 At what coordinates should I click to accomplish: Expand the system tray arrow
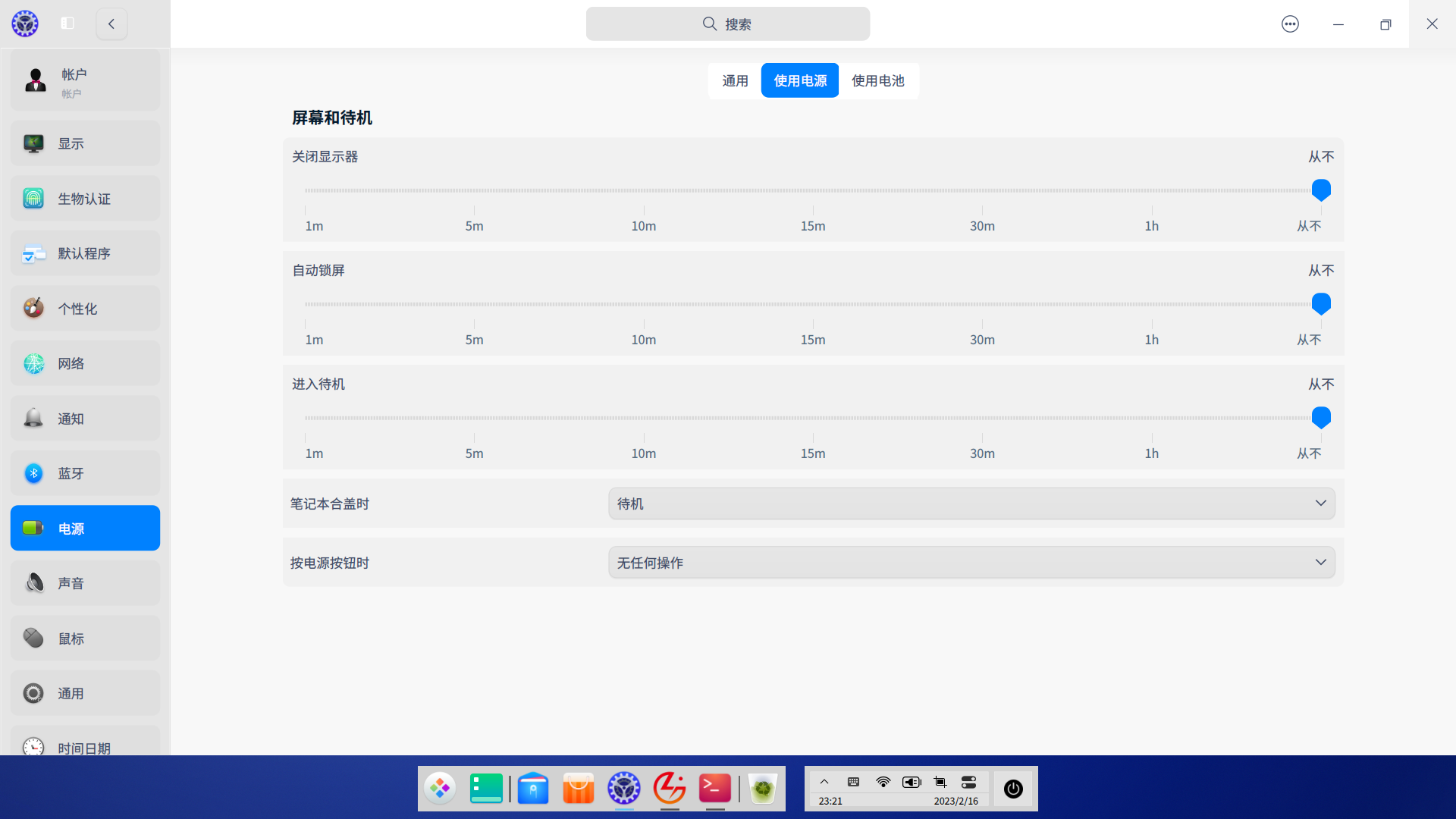click(x=824, y=782)
